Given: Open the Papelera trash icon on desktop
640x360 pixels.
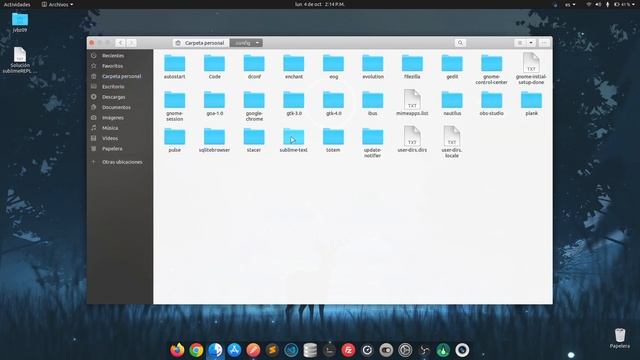Looking at the screenshot, I should pyautogui.click(x=620, y=338).
